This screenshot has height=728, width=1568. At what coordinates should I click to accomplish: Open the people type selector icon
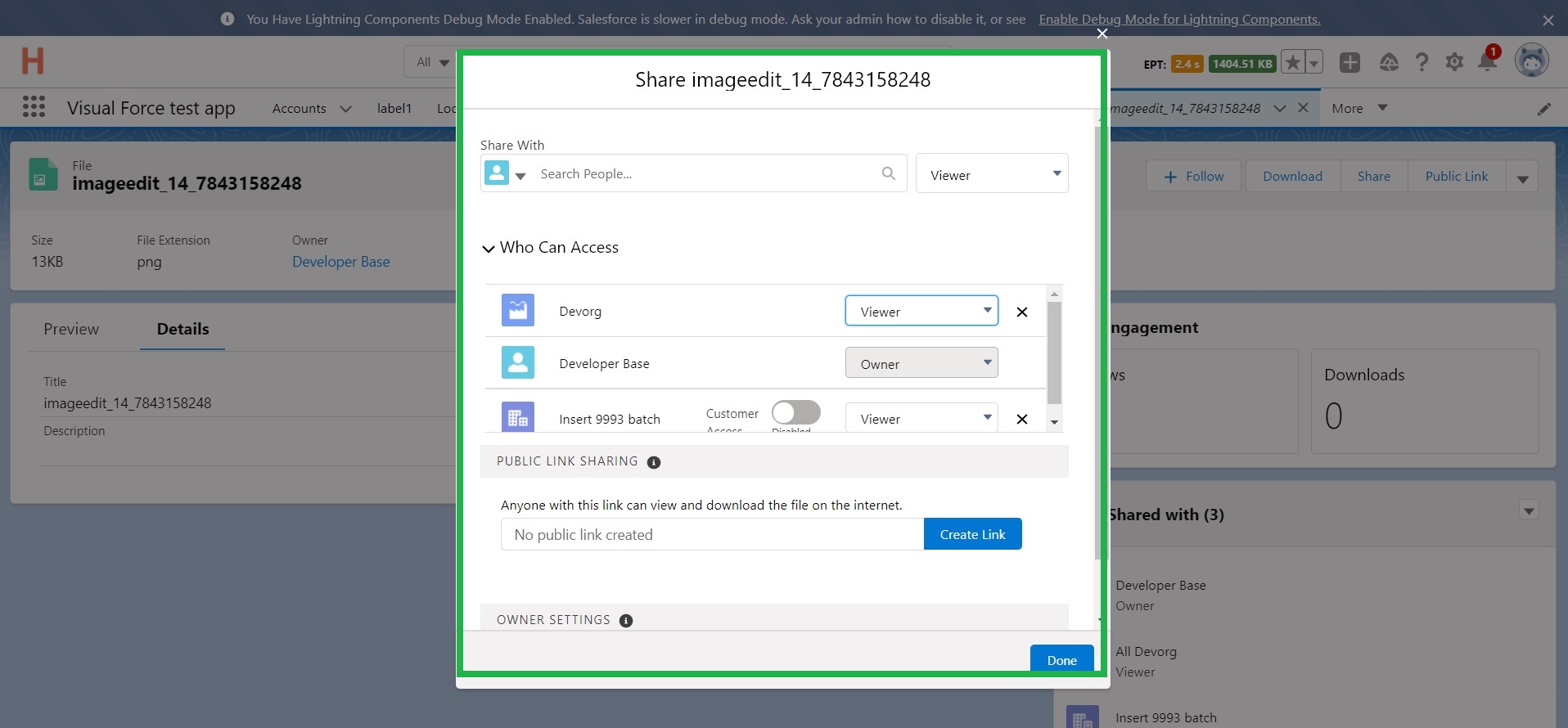coord(506,173)
